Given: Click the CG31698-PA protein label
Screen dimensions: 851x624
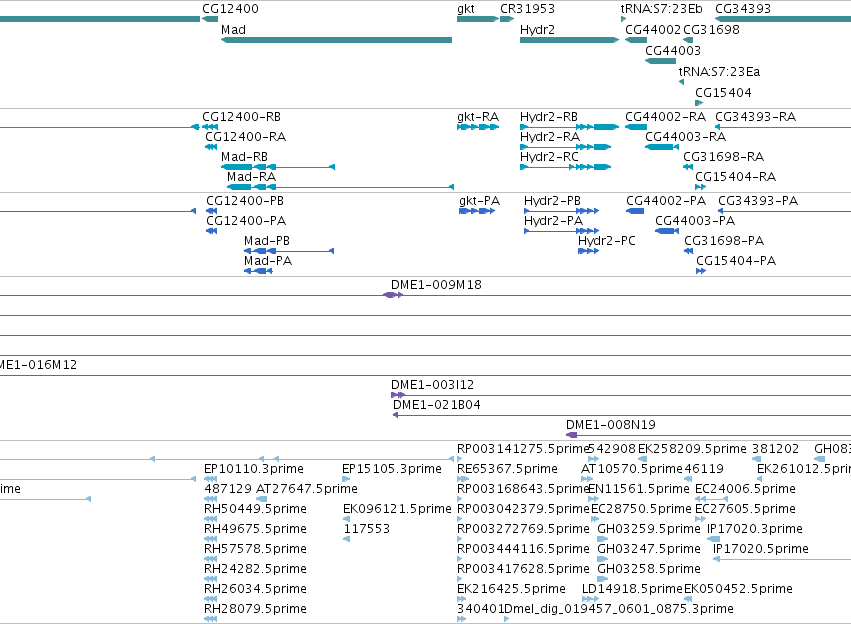Looking at the screenshot, I should click(x=724, y=241).
